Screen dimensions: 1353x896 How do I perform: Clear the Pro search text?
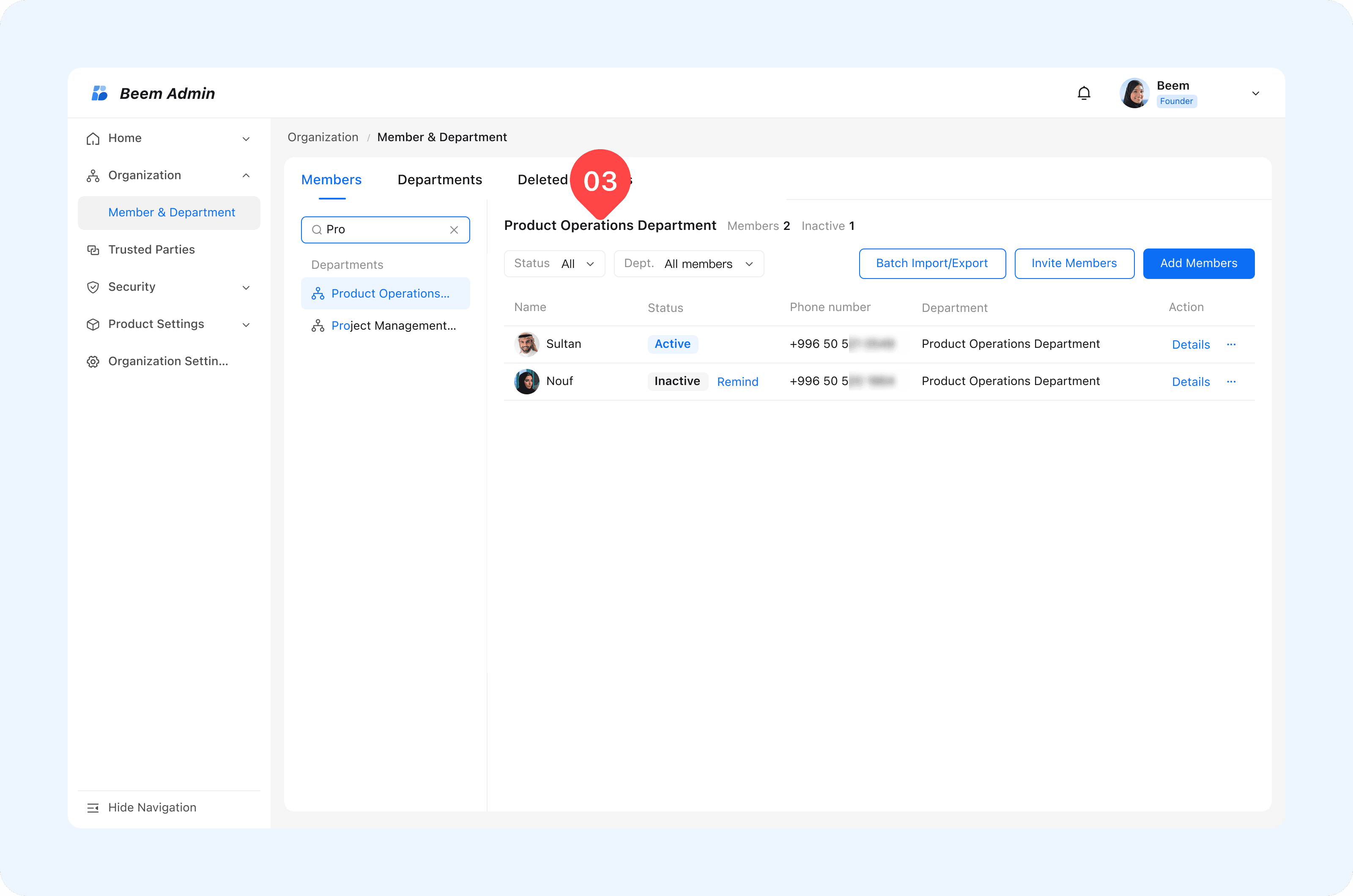pyautogui.click(x=454, y=230)
